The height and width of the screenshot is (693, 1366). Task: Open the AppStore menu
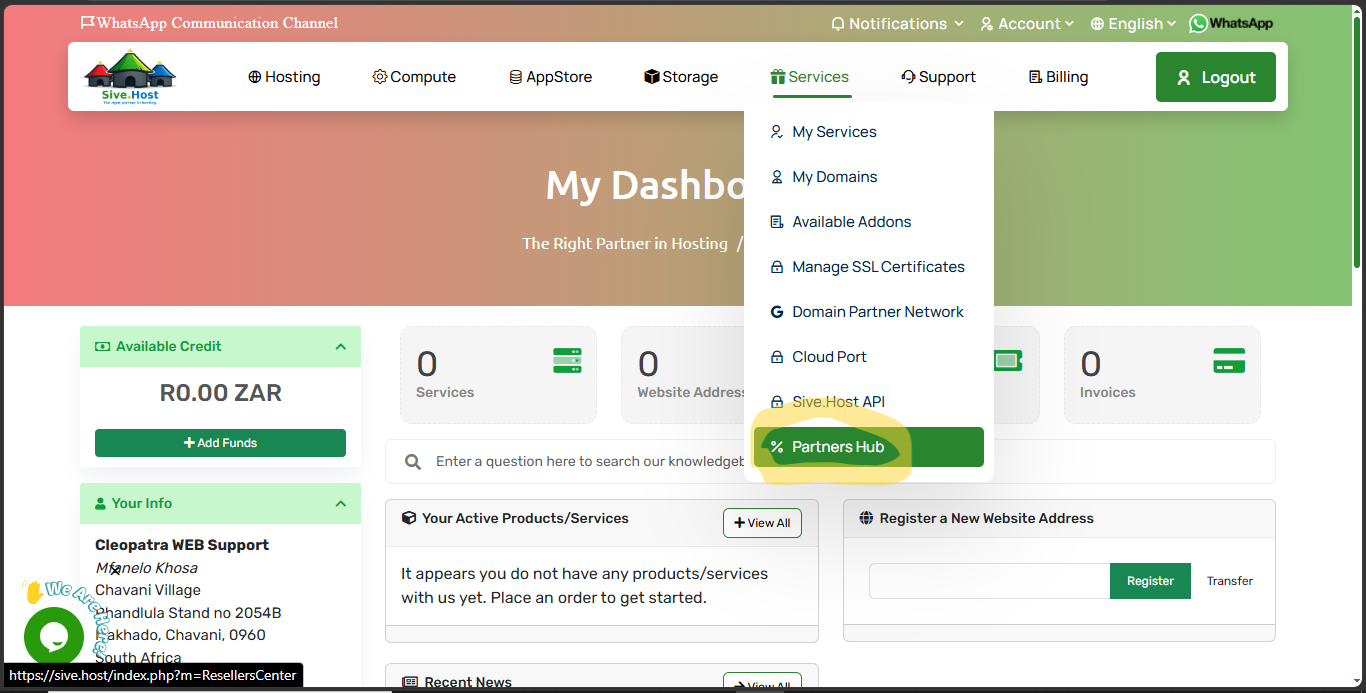click(550, 77)
